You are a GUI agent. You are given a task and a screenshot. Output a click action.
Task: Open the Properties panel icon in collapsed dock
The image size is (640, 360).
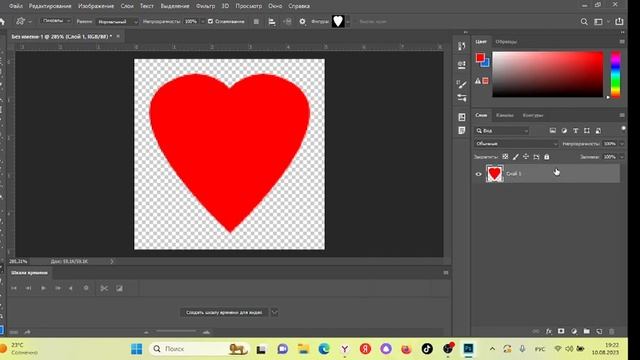pyautogui.click(x=462, y=65)
